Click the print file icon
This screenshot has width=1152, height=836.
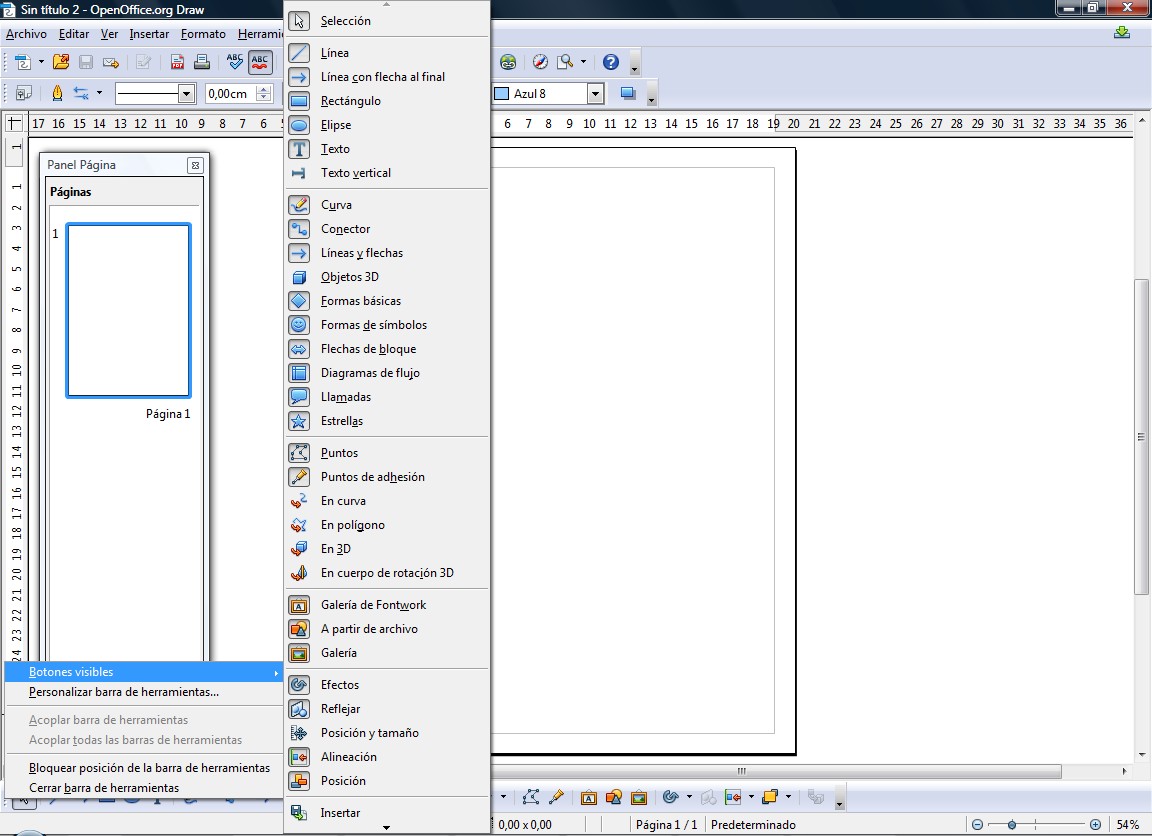(202, 62)
